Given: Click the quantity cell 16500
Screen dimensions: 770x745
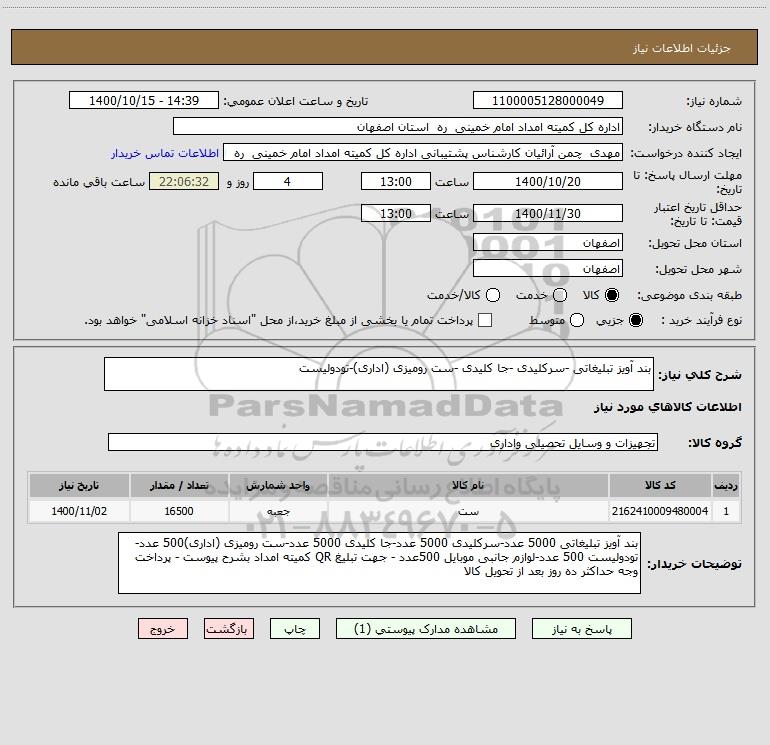Looking at the screenshot, I should [179, 511].
